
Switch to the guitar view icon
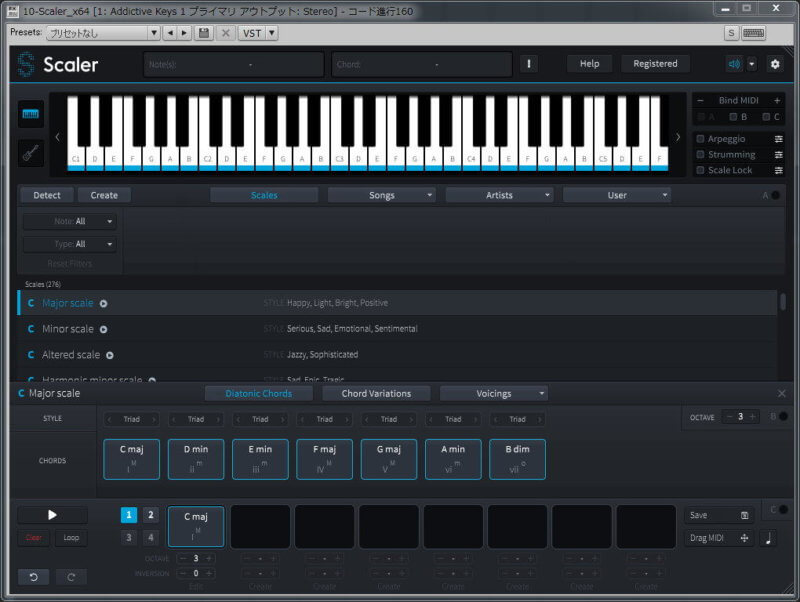[31, 153]
